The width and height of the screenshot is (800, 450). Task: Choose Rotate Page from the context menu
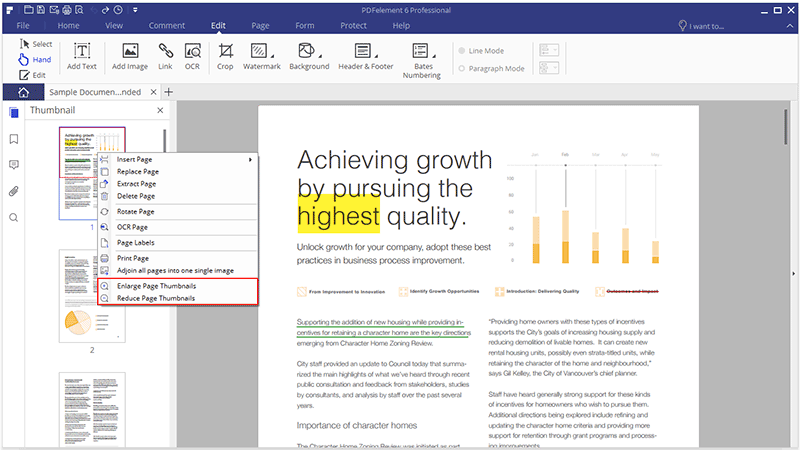pyautogui.click(x=178, y=211)
